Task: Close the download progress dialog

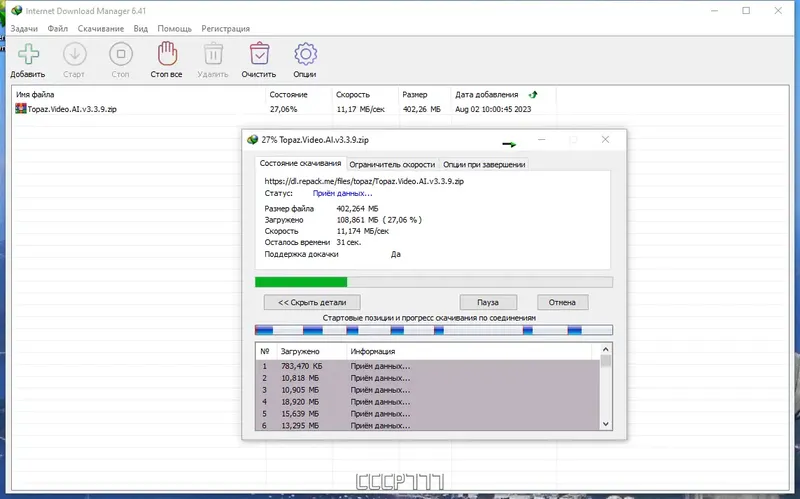Action: (605, 139)
